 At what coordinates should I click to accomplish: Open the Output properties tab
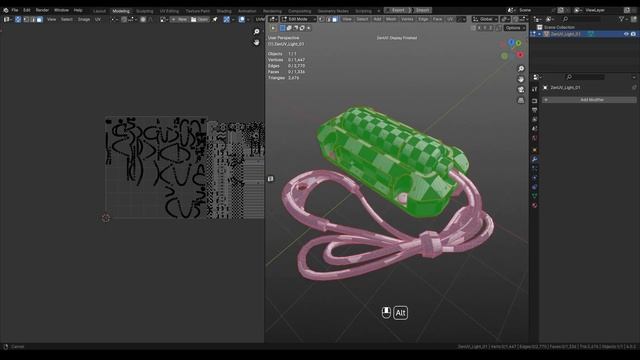click(535, 110)
